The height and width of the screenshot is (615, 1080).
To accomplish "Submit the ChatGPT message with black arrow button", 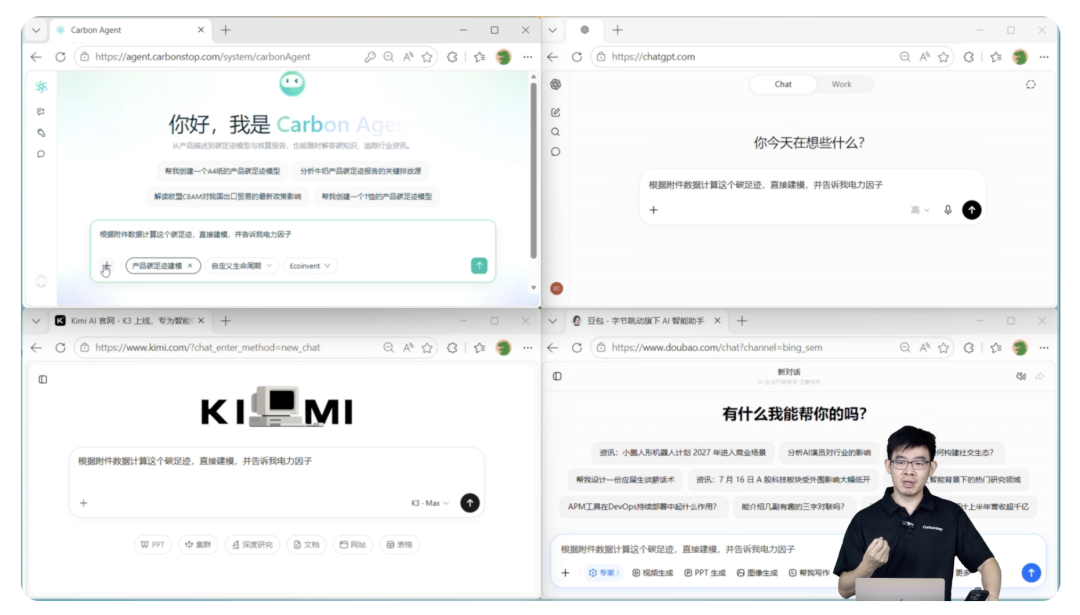I will (x=971, y=210).
